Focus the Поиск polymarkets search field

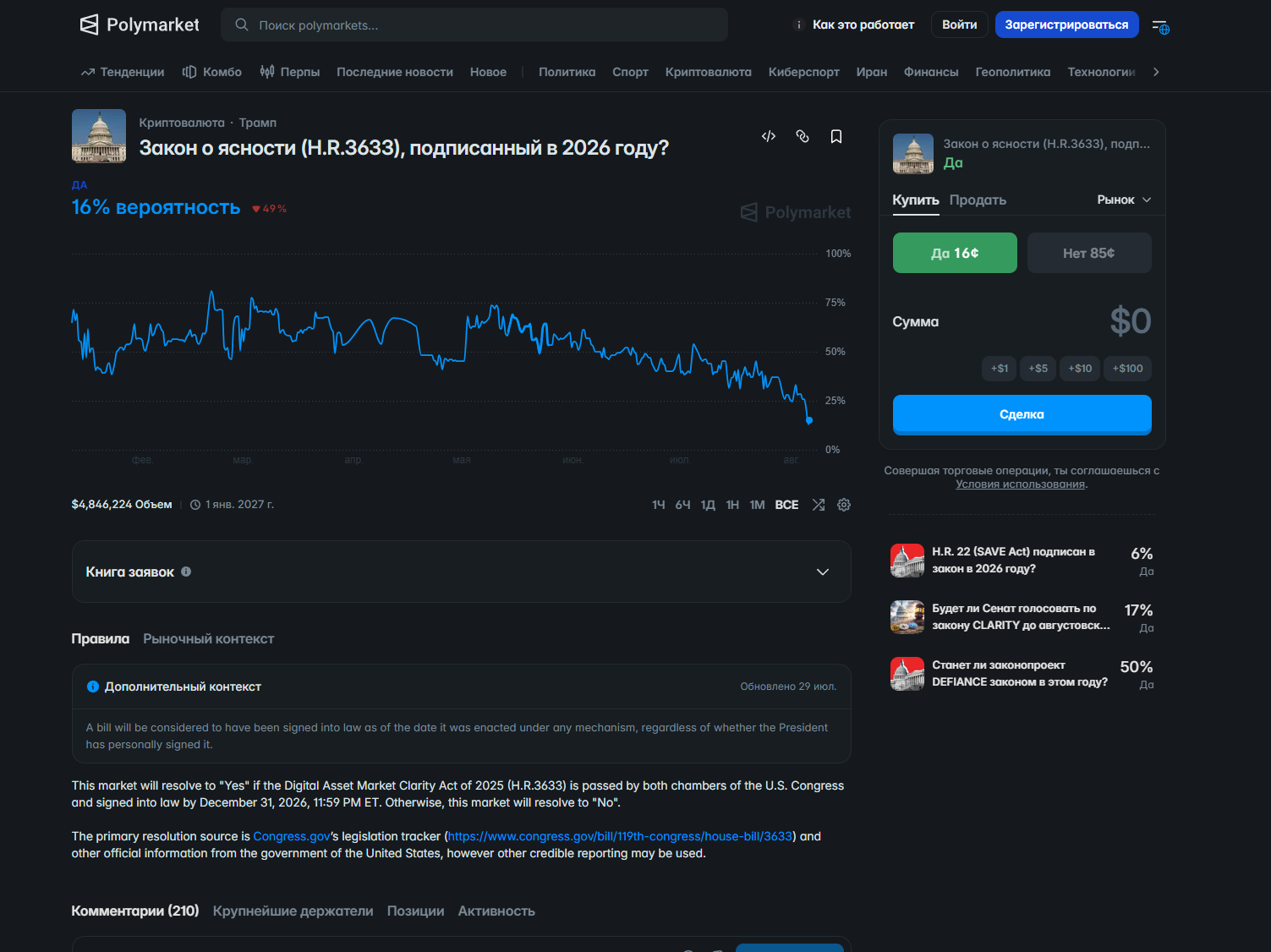pos(474,25)
